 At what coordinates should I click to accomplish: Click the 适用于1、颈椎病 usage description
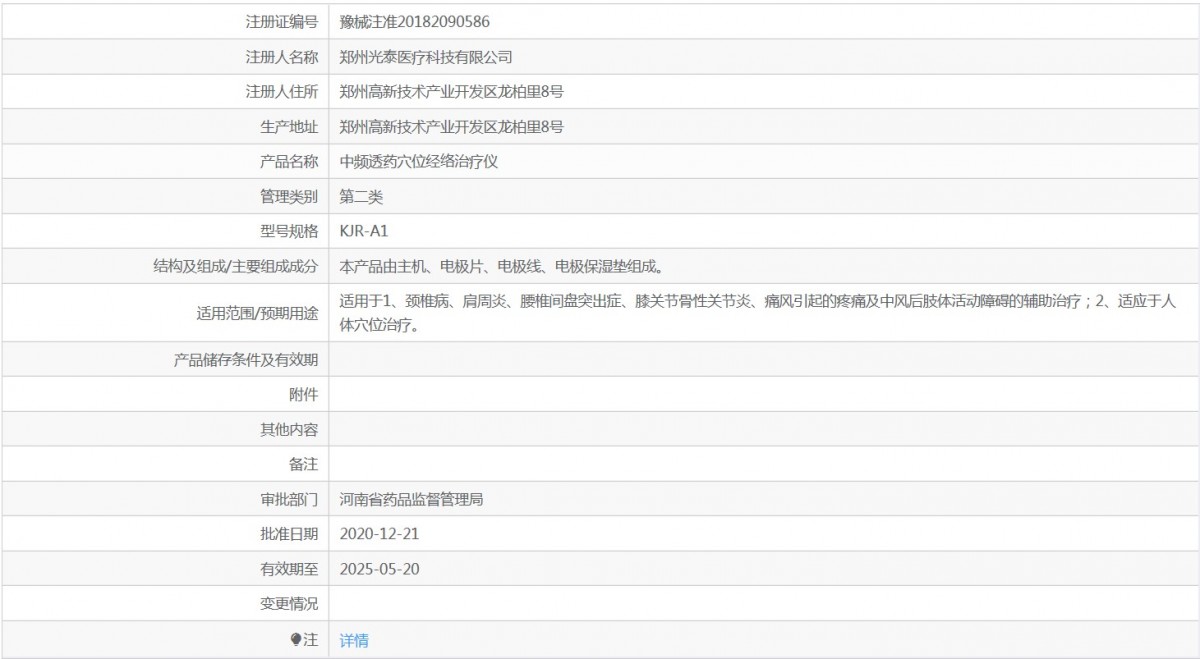click(757, 313)
